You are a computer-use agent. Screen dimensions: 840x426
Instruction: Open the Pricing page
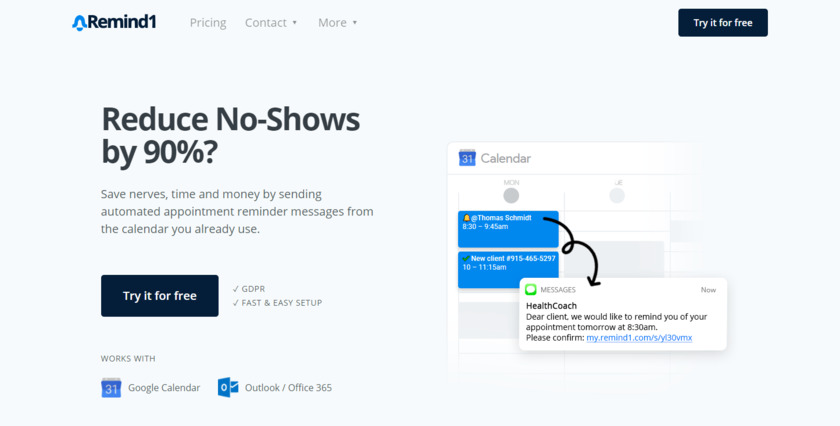point(208,23)
